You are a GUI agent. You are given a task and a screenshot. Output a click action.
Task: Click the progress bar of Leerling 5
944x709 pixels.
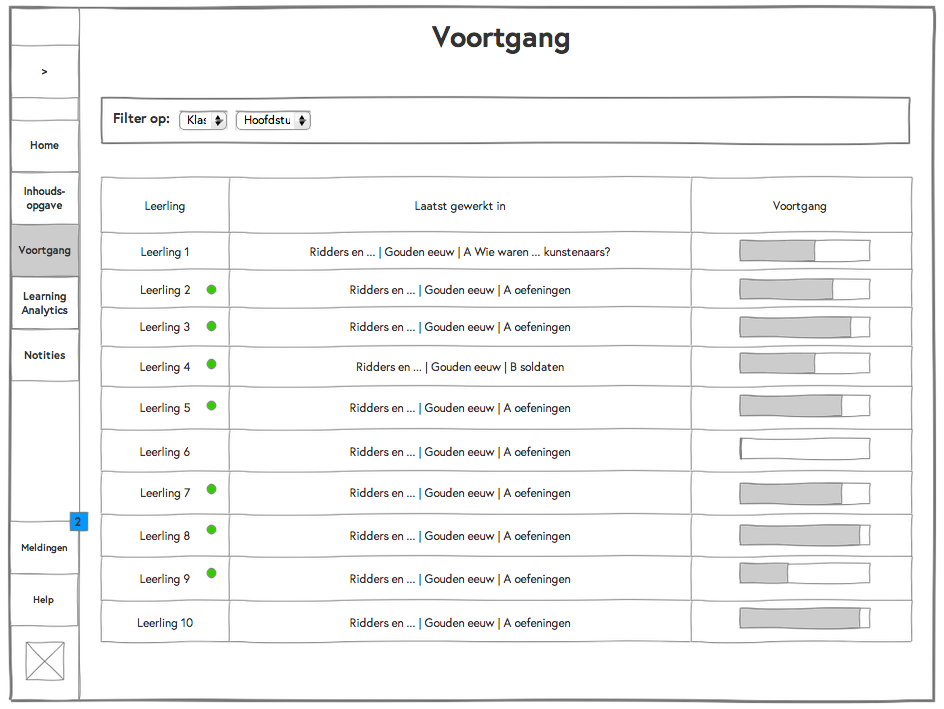tap(805, 406)
